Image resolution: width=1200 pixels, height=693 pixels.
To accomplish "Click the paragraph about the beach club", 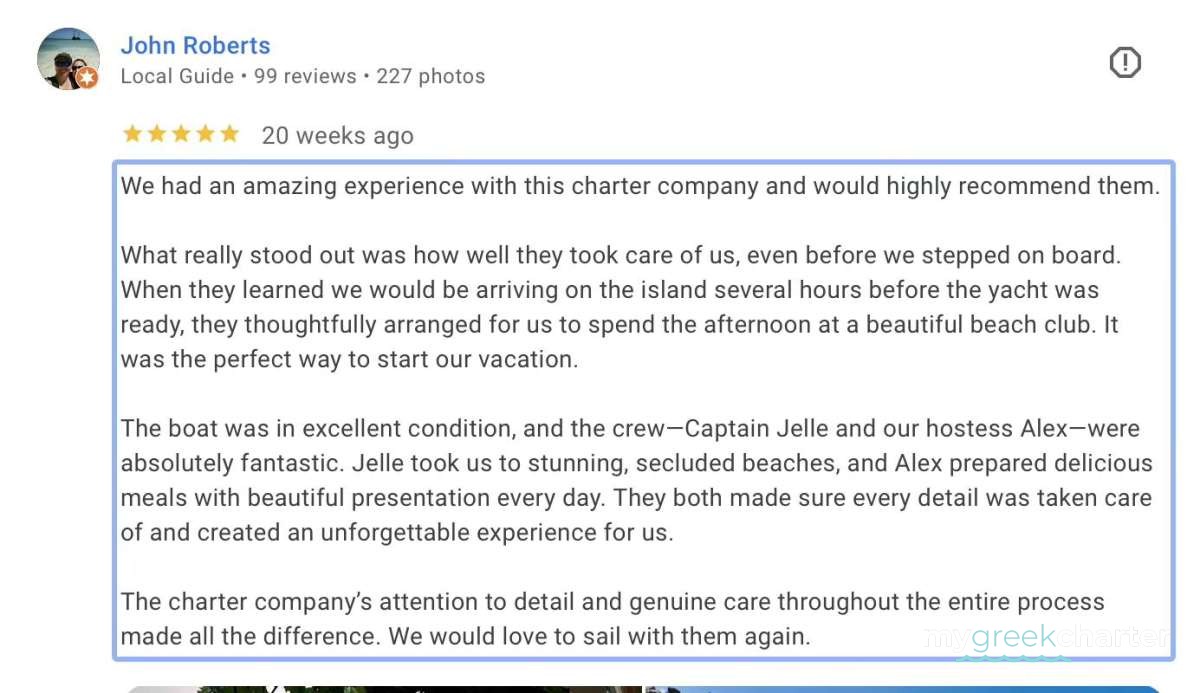I will pos(620,308).
